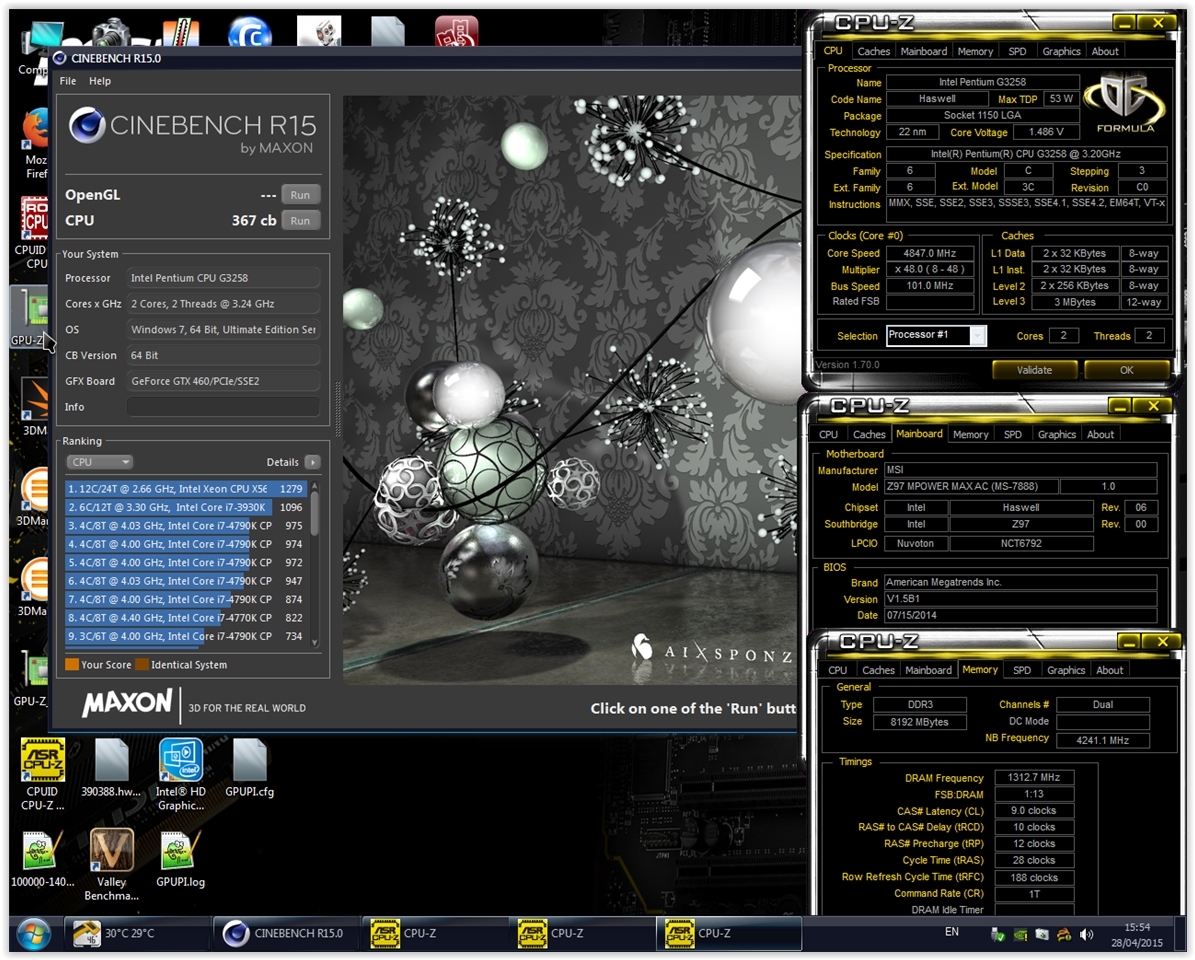Open the File menu in Cinebench
1195x960 pixels.
click(x=68, y=81)
